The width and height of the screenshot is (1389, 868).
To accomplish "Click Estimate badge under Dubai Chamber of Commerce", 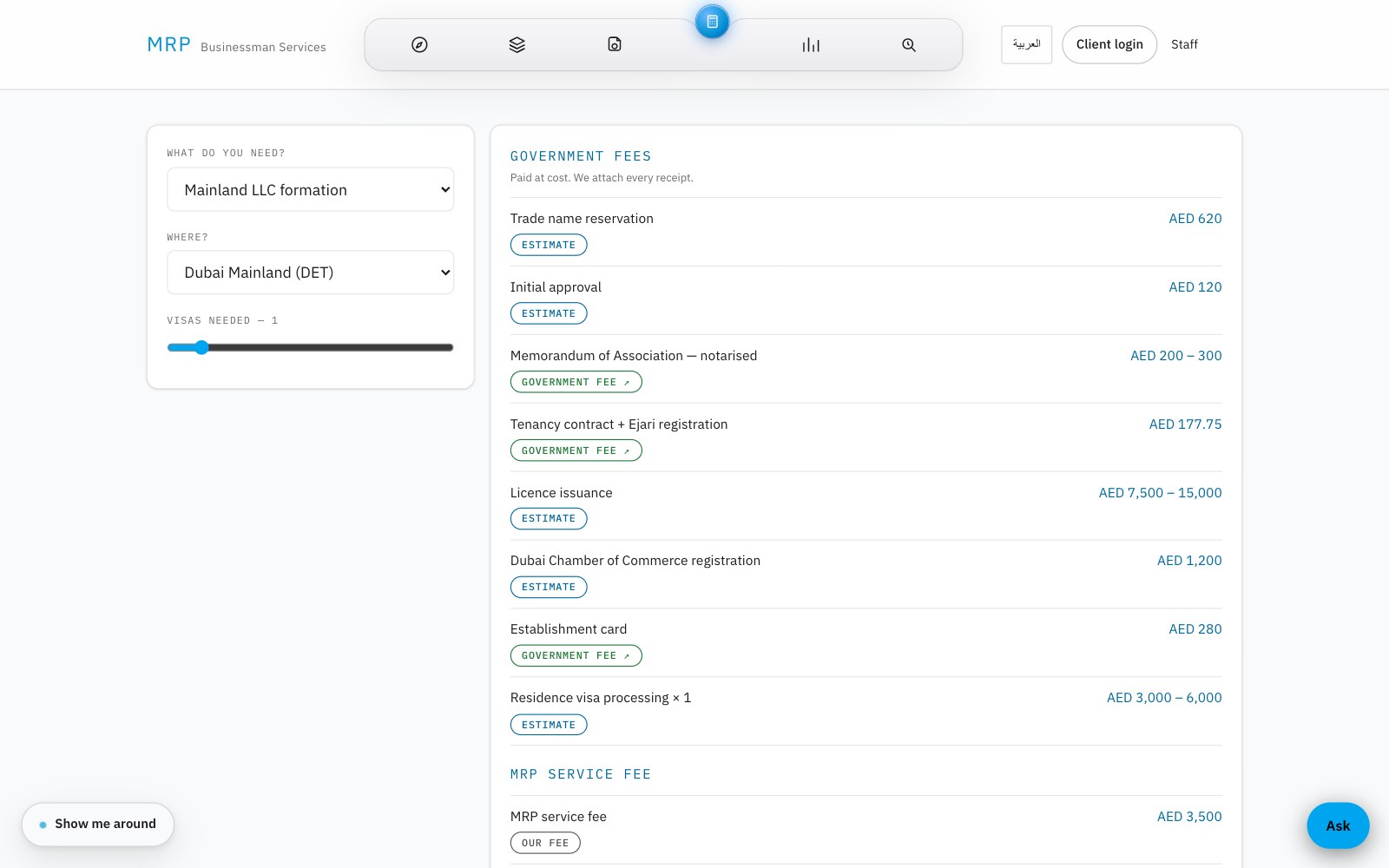I will click(x=549, y=587).
